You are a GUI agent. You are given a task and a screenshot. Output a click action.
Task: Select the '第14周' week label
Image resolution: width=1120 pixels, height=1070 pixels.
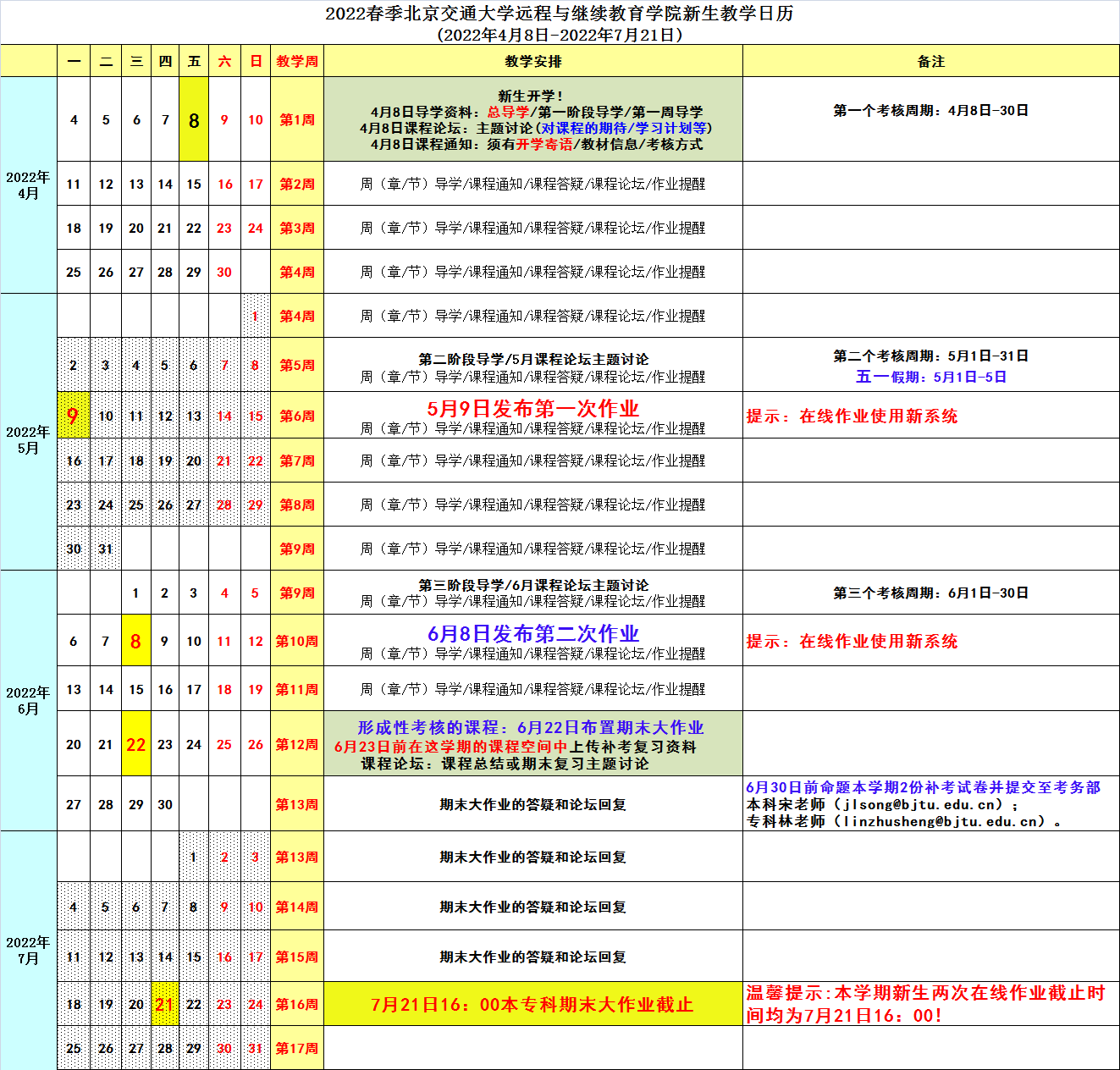297,907
